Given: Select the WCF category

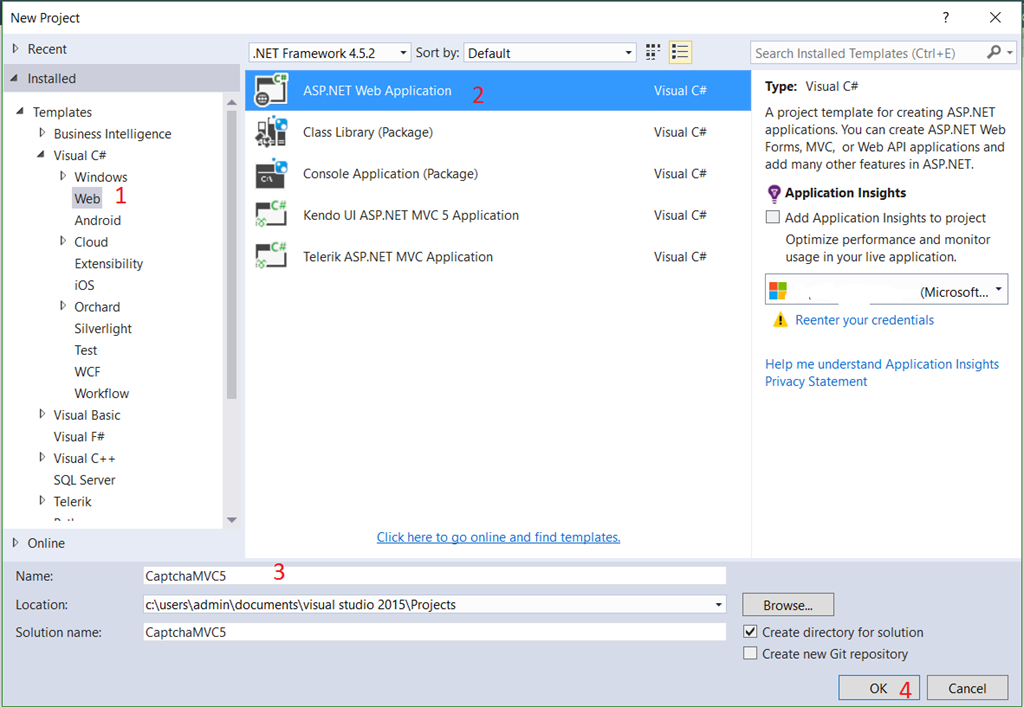Looking at the screenshot, I should 87,371.
